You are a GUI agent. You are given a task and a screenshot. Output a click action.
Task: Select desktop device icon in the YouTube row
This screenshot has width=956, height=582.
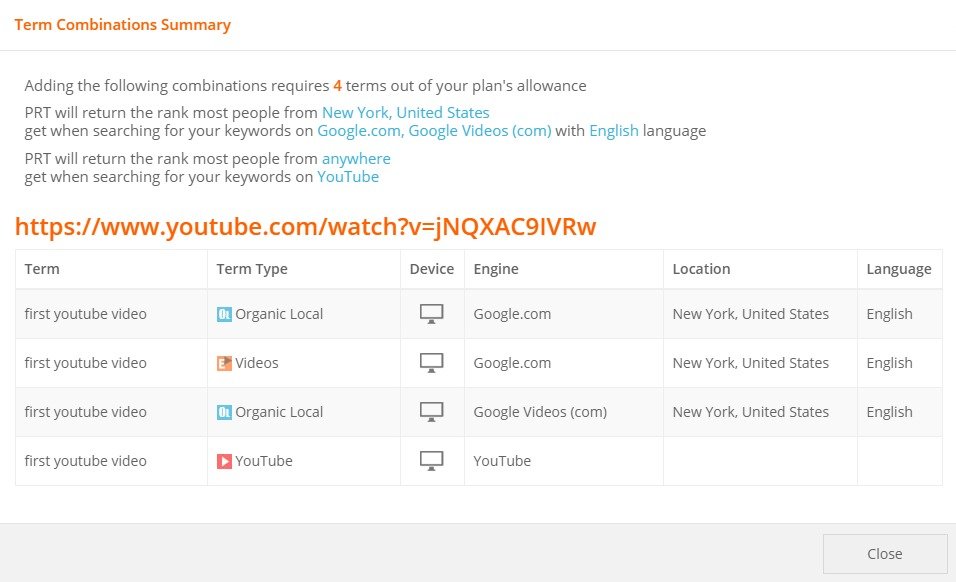tap(431, 461)
